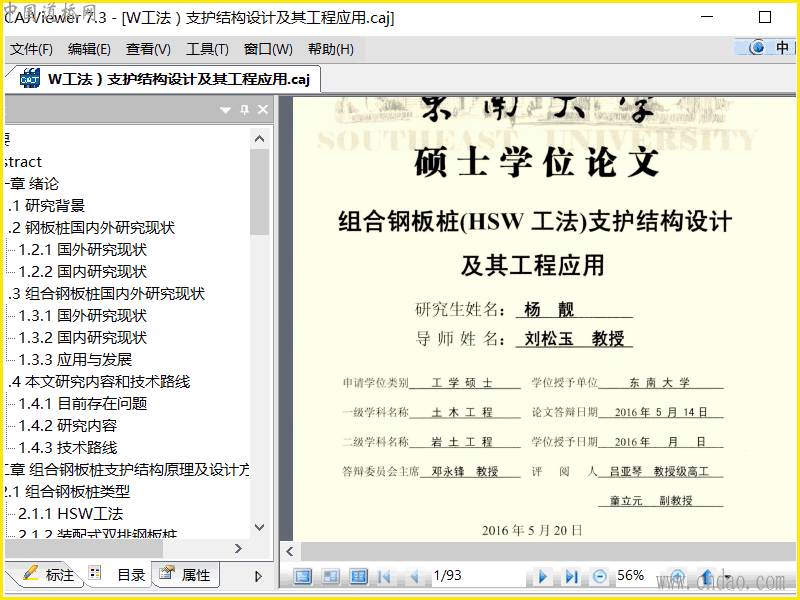Open the 窗口(W) menu
This screenshot has width=800, height=600.
(x=268, y=49)
